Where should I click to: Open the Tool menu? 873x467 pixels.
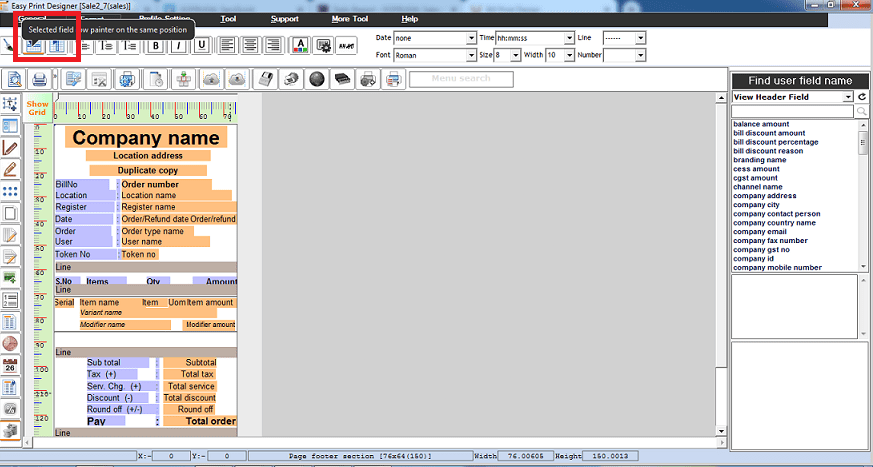pos(228,19)
